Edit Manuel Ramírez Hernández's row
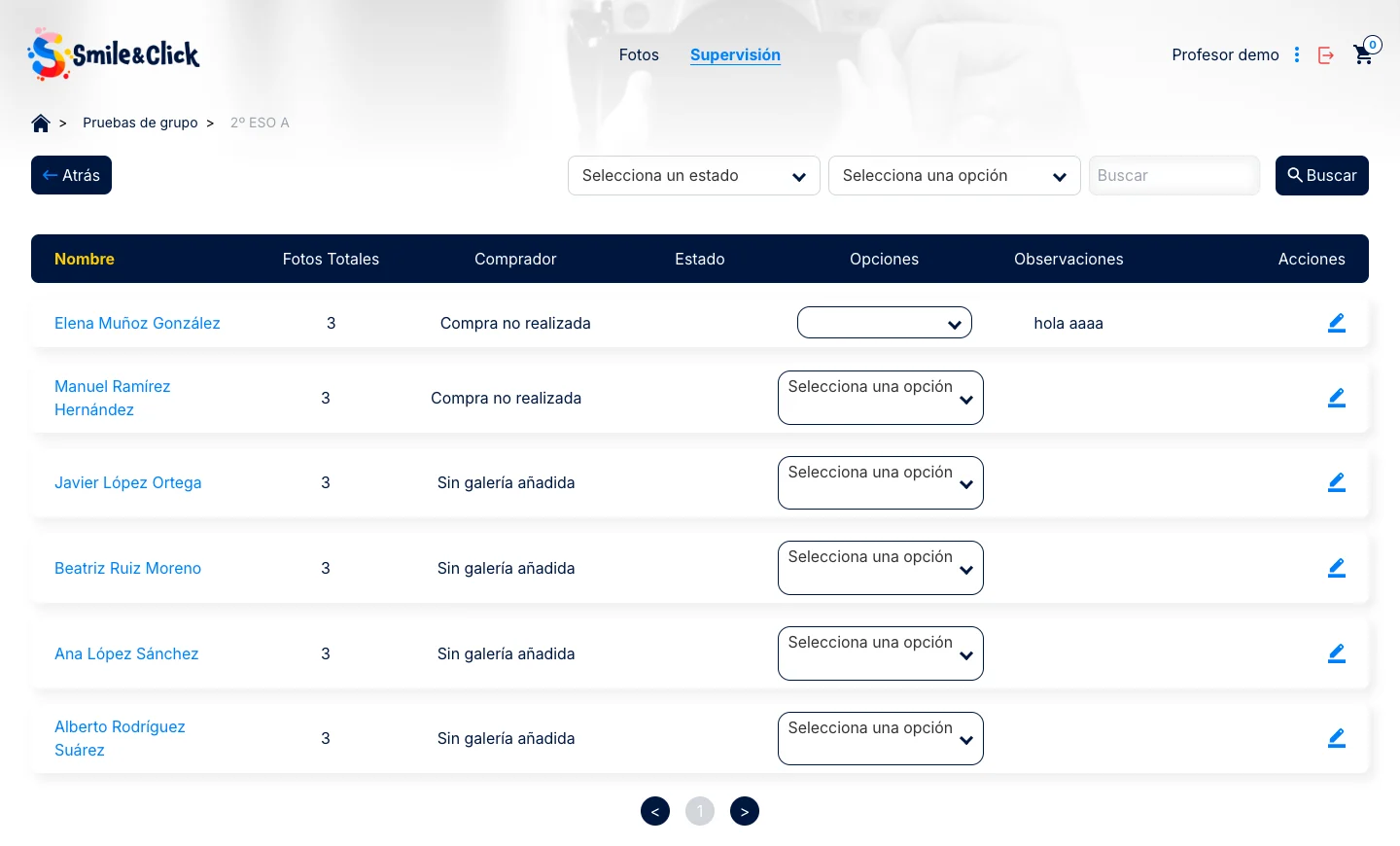 point(1337,398)
